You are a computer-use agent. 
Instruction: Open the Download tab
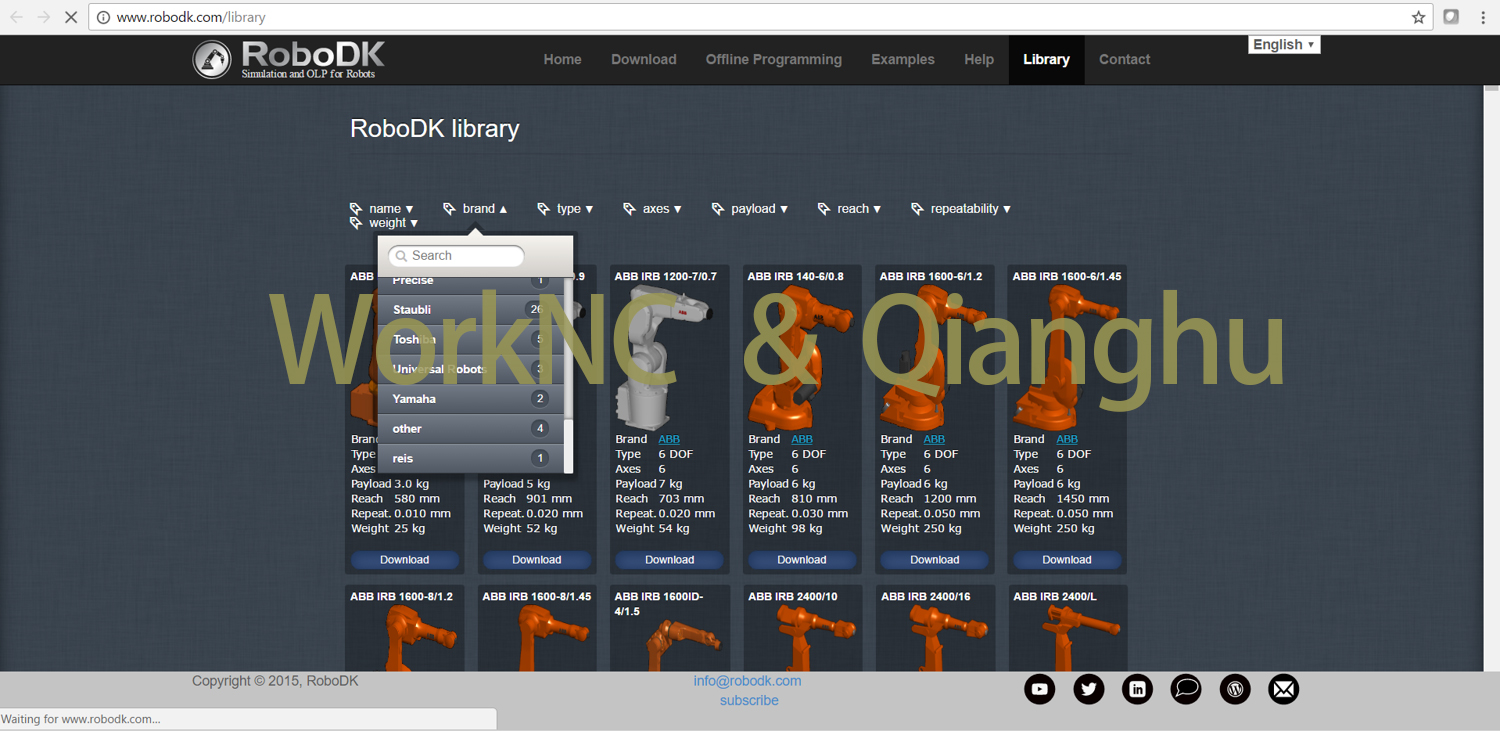tap(644, 59)
